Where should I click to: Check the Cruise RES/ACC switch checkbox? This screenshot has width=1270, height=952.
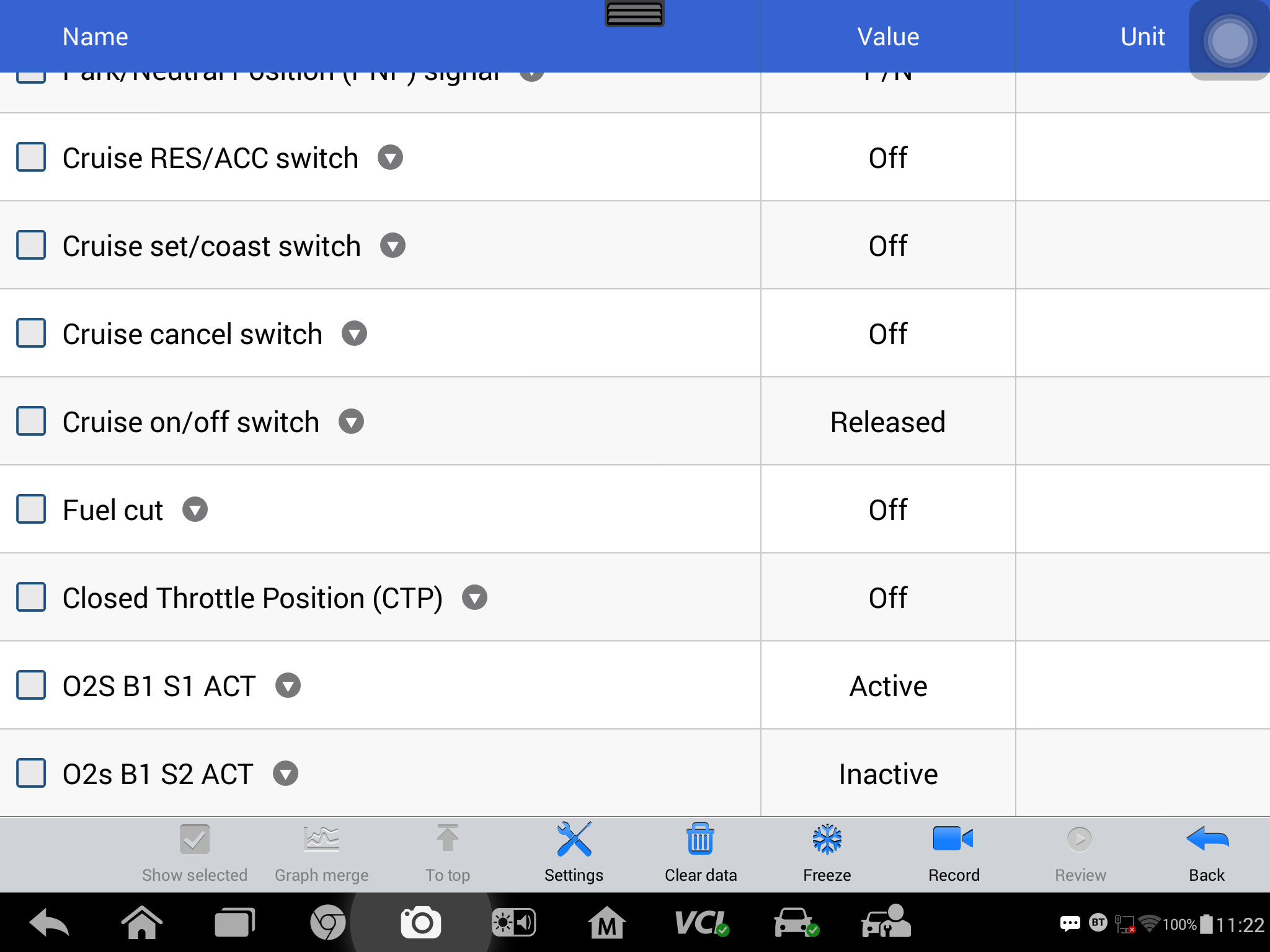[31, 157]
